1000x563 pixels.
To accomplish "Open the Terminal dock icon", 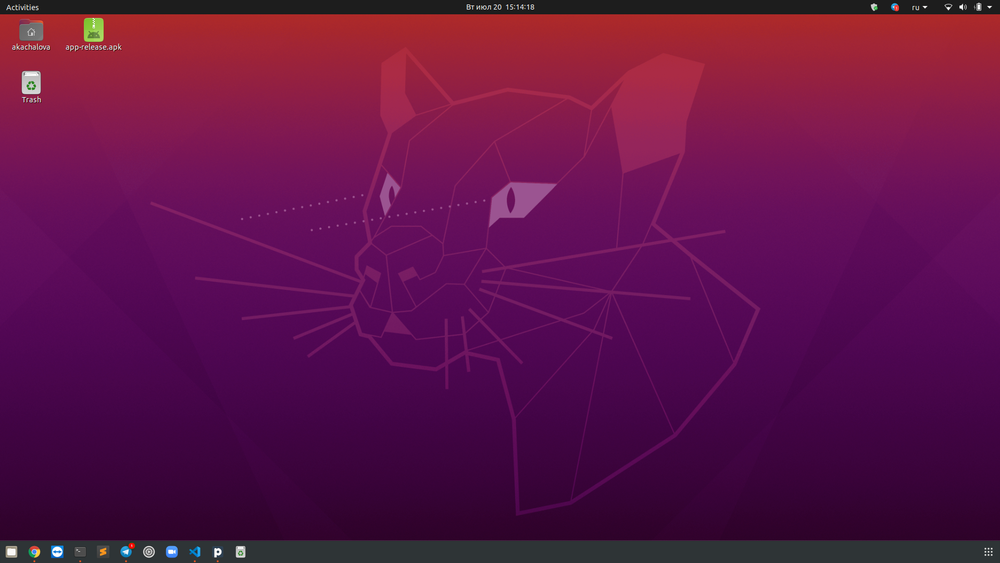I will pos(80,552).
